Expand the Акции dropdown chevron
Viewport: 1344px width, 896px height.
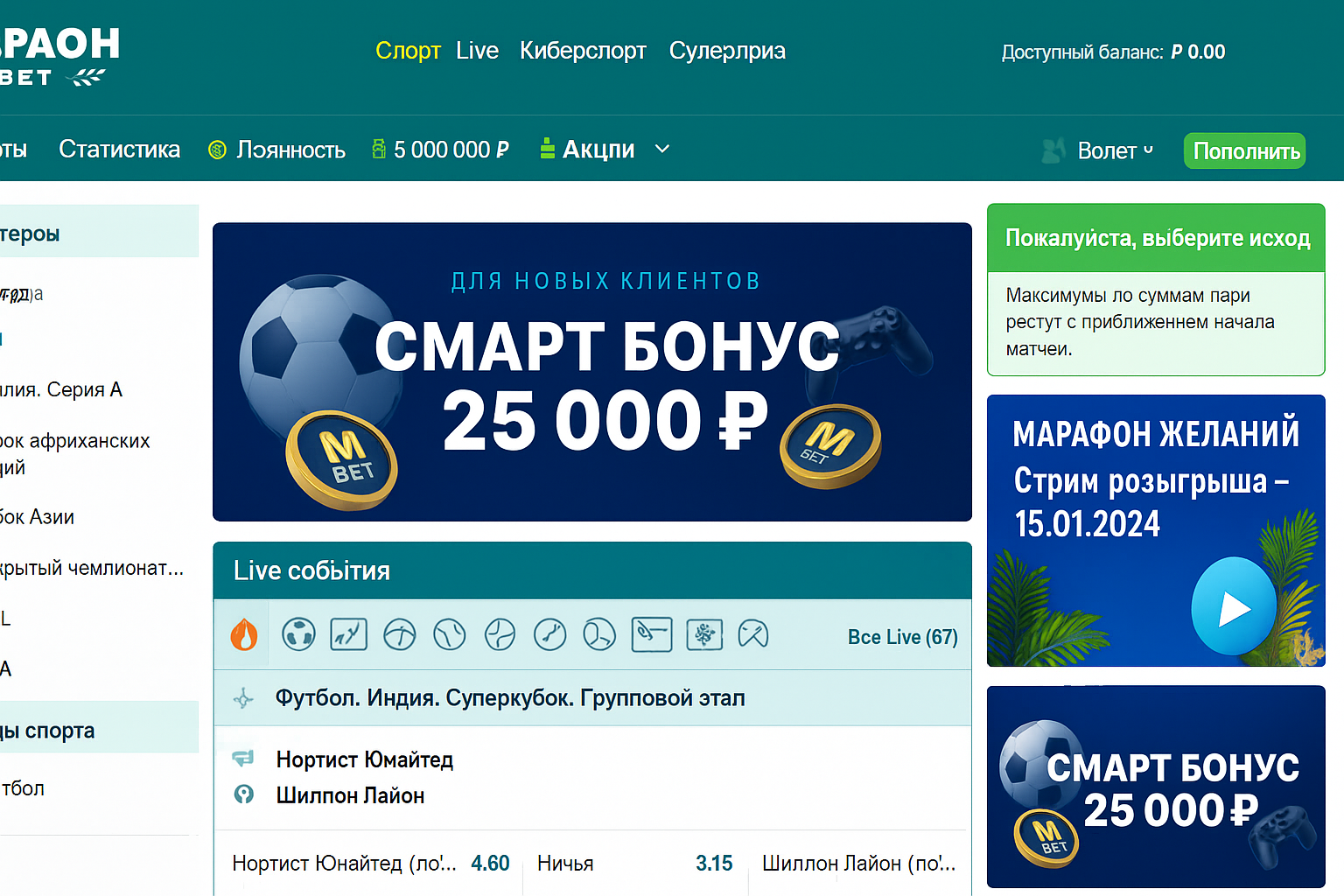click(x=662, y=149)
